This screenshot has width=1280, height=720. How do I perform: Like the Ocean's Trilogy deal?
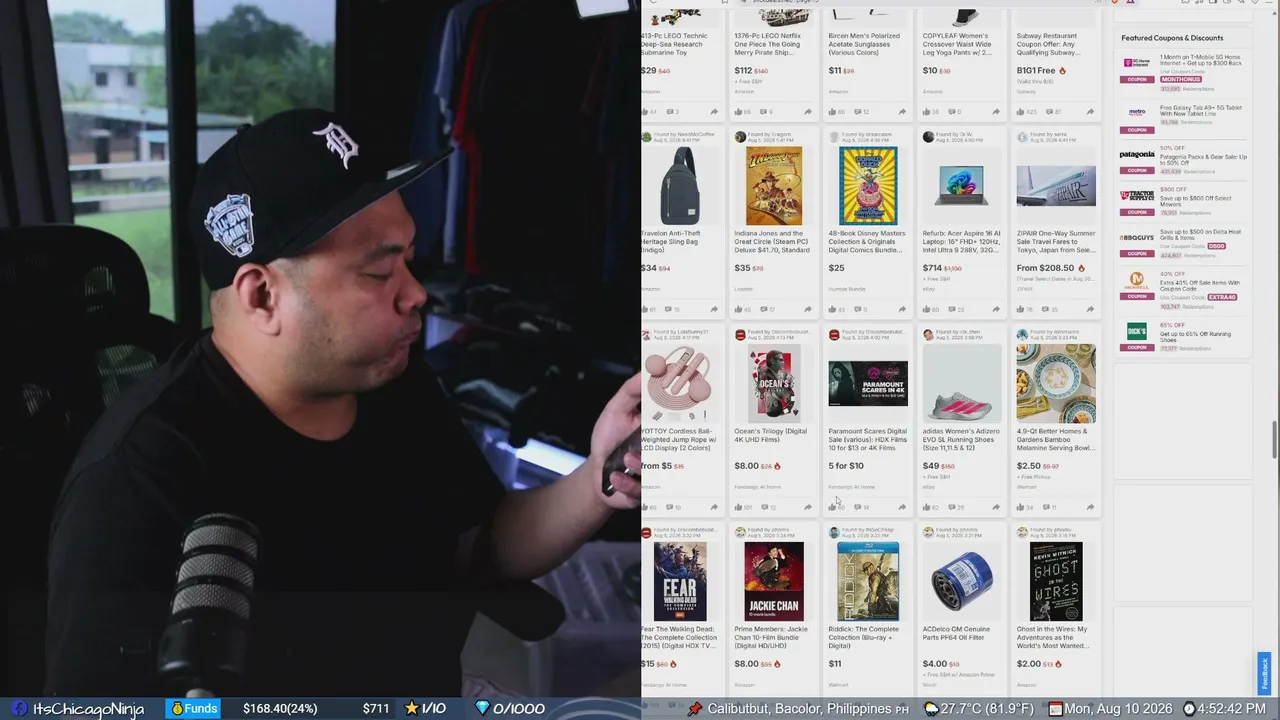(739, 507)
